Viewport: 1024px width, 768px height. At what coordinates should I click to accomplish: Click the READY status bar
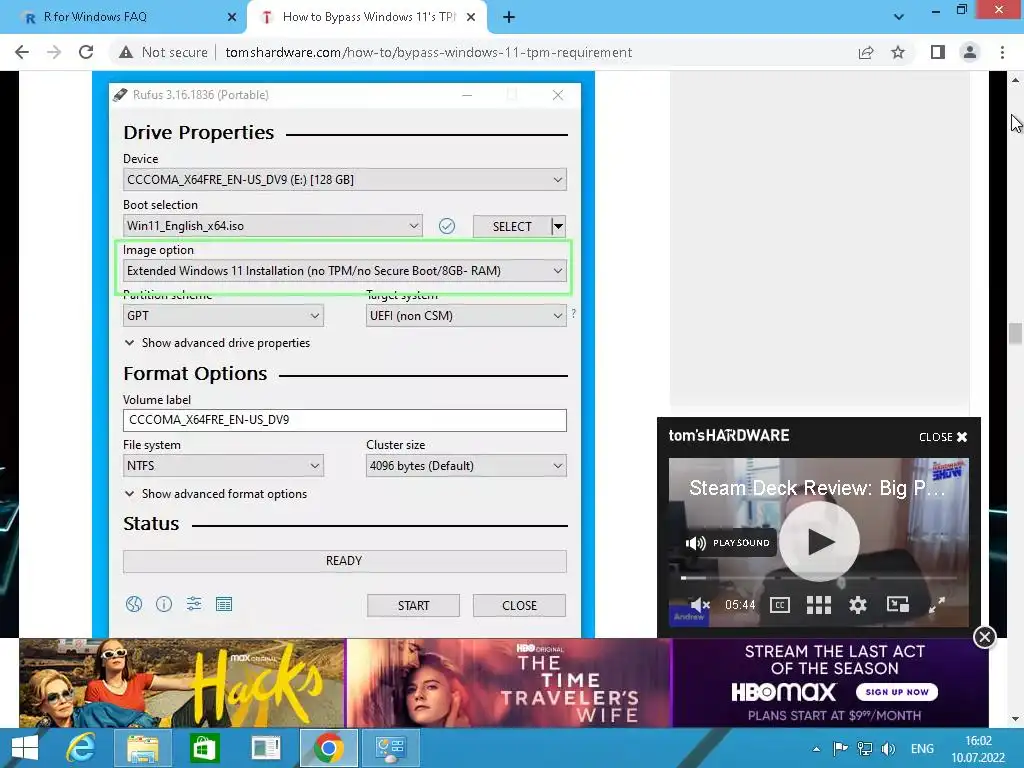[x=345, y=561]
